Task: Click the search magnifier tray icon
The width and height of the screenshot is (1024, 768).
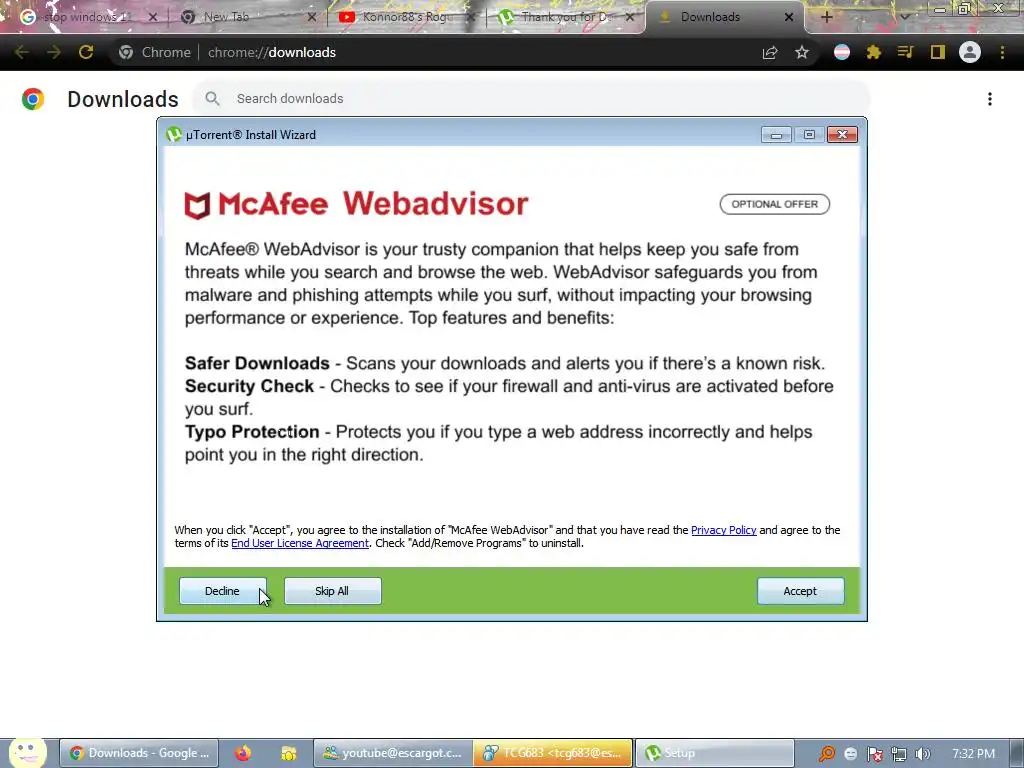Action: tap(826, 754)
